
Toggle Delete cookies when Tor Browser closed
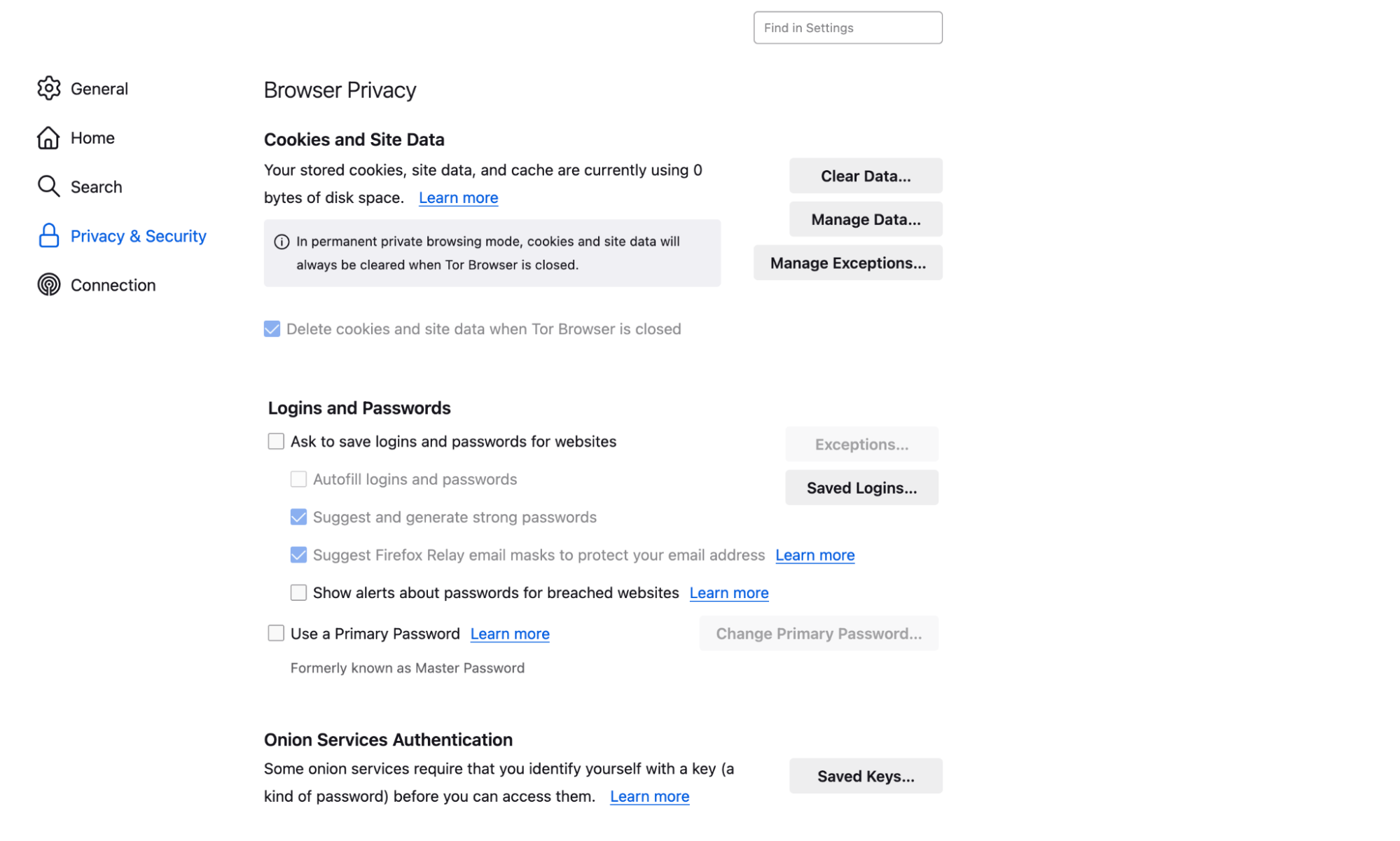[x=272, y=329]
